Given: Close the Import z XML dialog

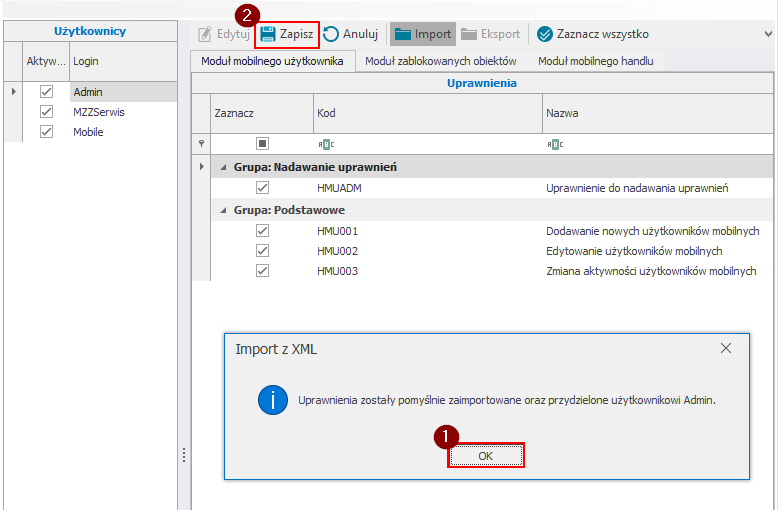Looking at the screenshot, I should pyautogui.click(x=726, y=349).
